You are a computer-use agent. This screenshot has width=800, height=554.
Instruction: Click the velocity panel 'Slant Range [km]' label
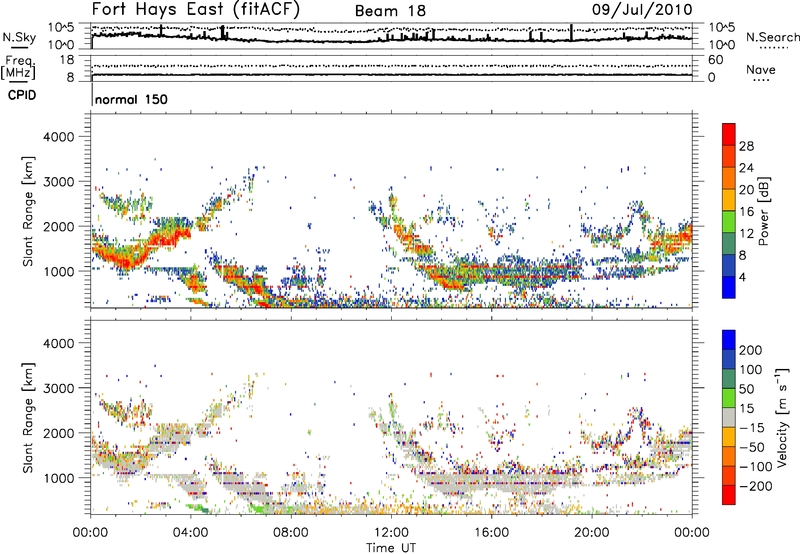(x=28, y=418)
